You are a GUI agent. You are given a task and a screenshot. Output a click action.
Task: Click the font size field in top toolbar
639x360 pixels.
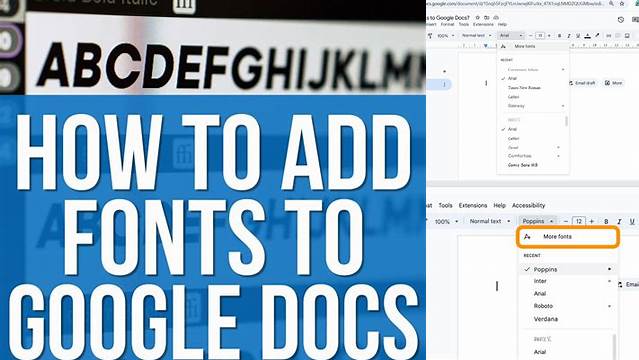click(x=540, y=36)
